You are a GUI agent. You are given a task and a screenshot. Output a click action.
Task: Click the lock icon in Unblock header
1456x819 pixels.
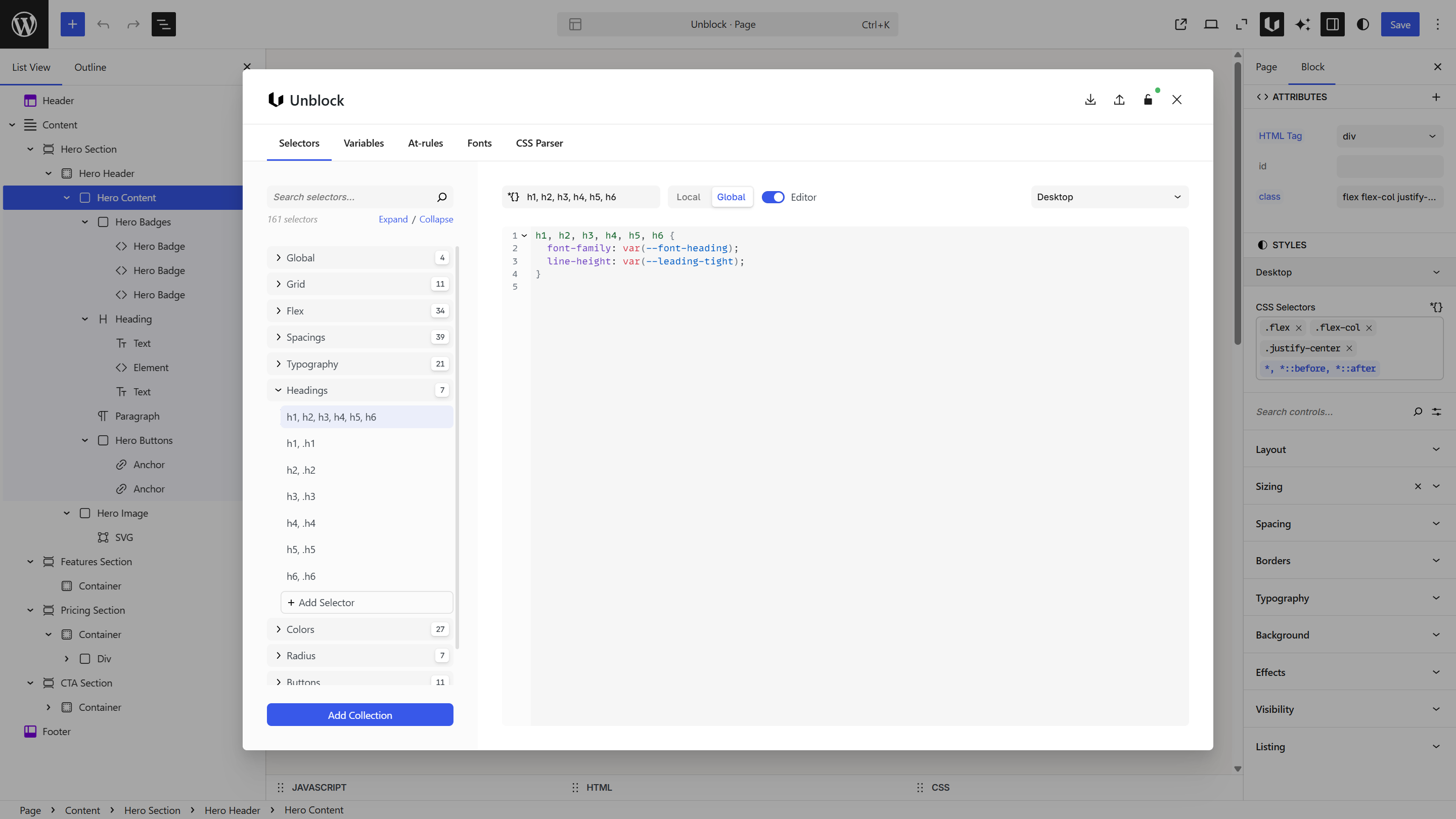click(1148, 100)
